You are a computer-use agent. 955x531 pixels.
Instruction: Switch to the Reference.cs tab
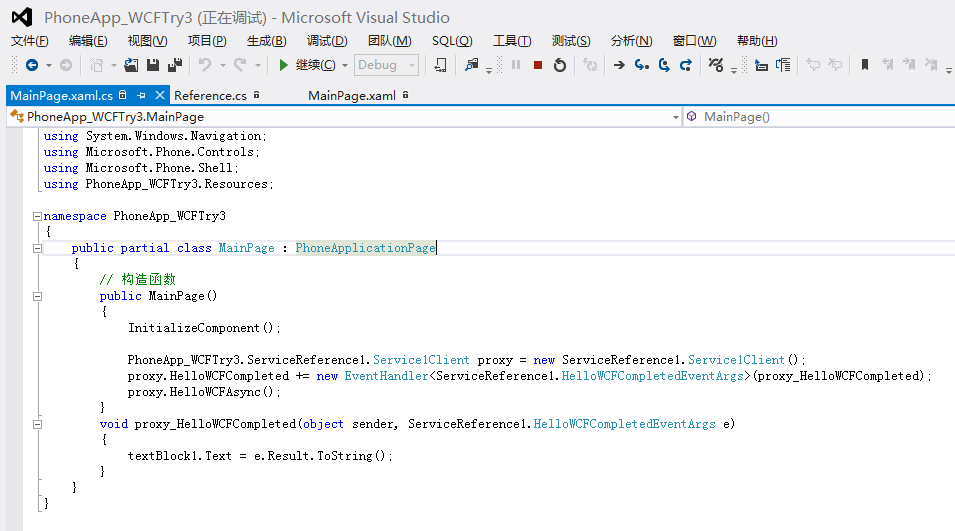click(211, 96)
